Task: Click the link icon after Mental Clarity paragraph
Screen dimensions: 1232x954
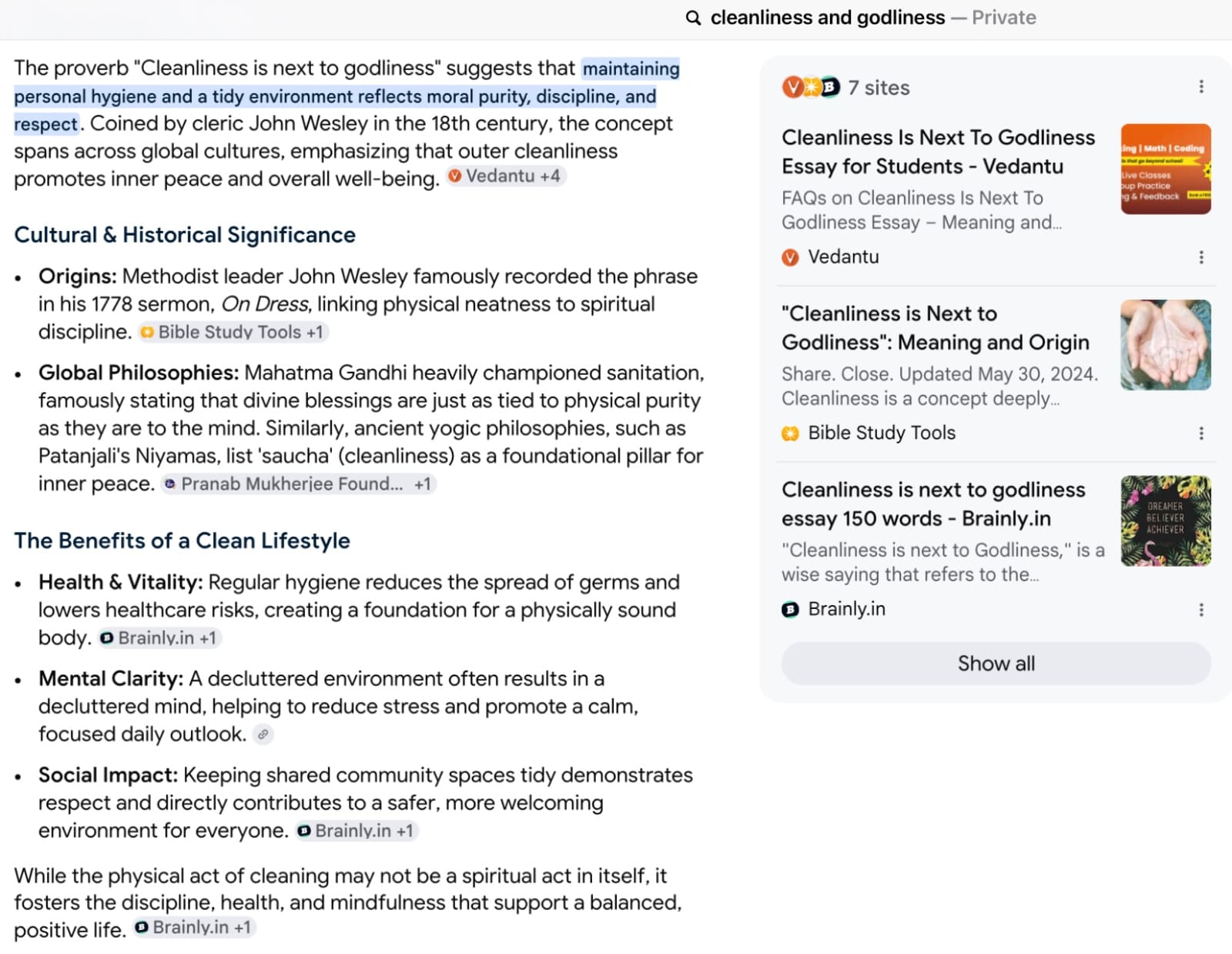Action: pyautogui.click(x=263, y=735)
